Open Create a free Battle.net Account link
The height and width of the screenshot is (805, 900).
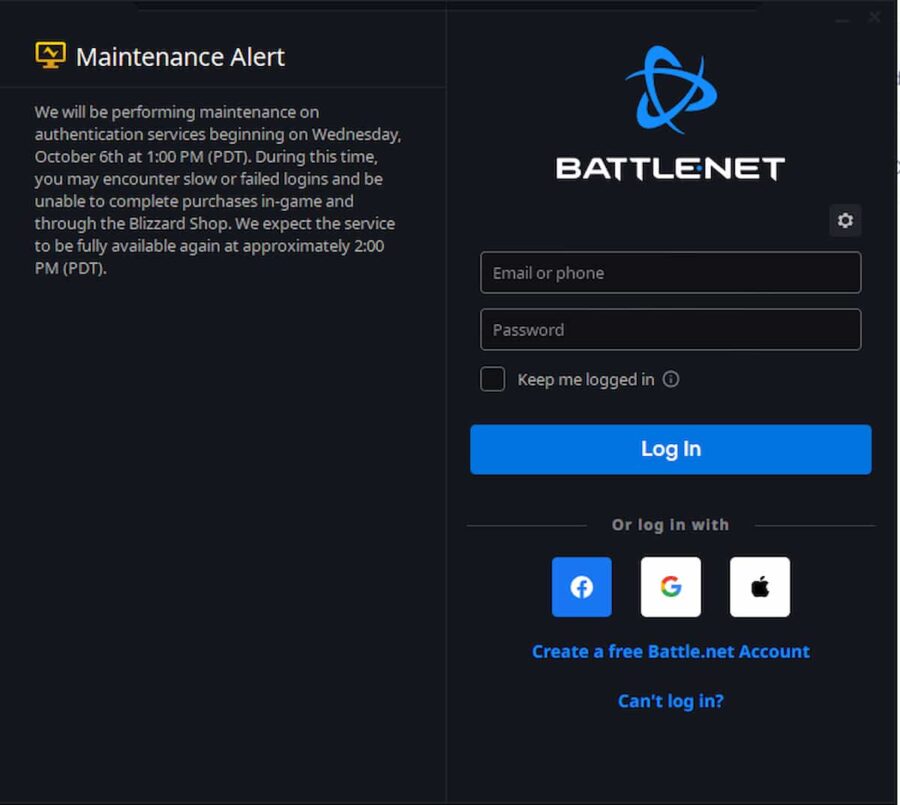point(670,652)
